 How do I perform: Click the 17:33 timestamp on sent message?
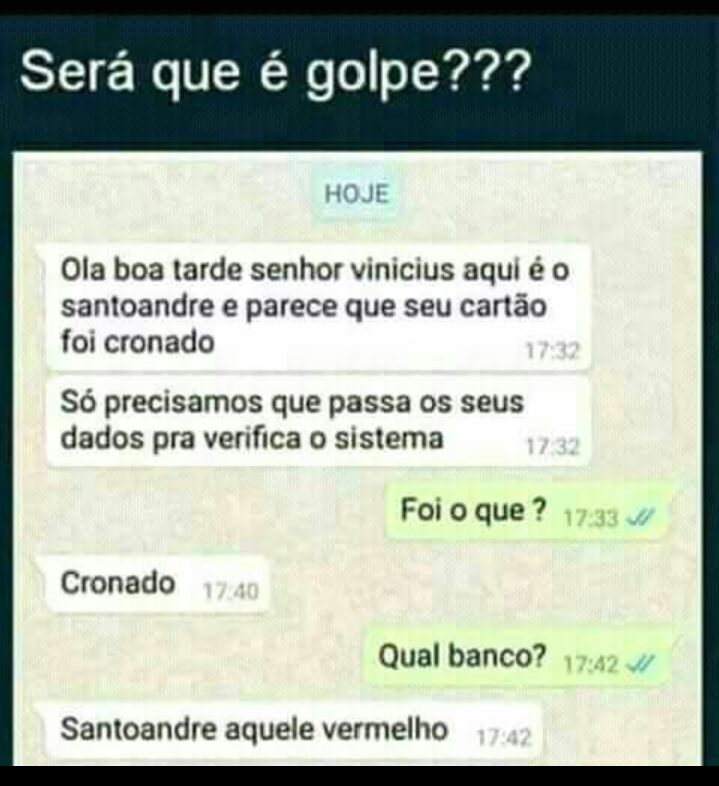[x=590, y=518]
